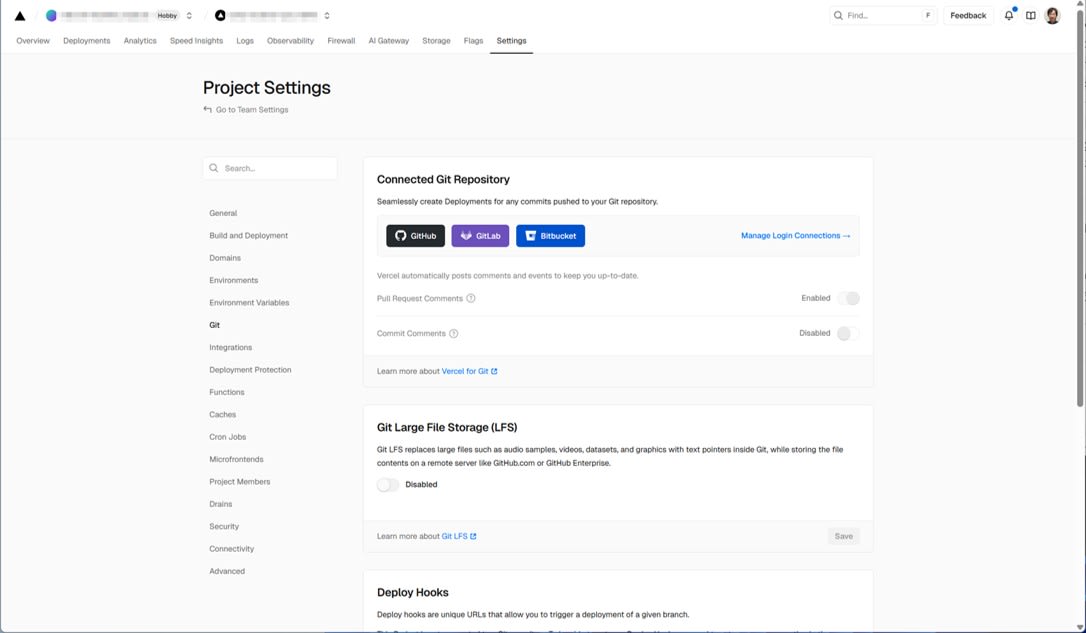Image resolution: width=1086 pixels, height=633 pixels.
Task: Click the magnifier icon in settings search
Action: tap(213, 167)
